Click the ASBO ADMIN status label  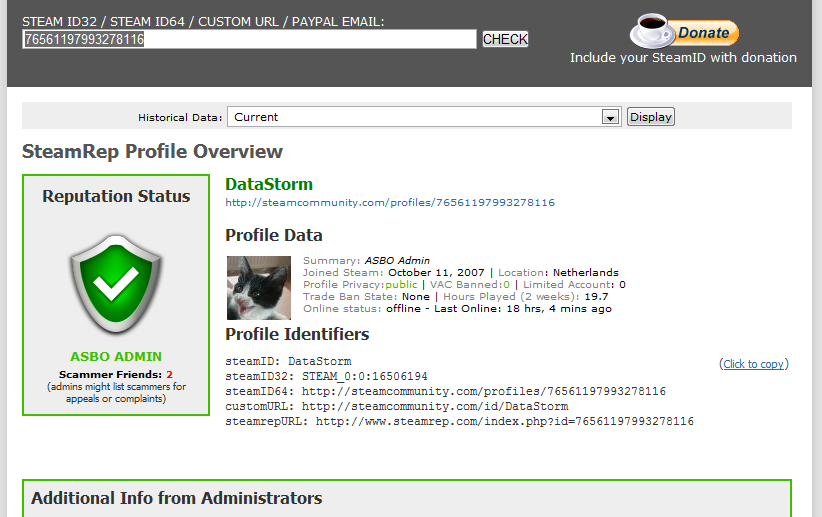116,357
